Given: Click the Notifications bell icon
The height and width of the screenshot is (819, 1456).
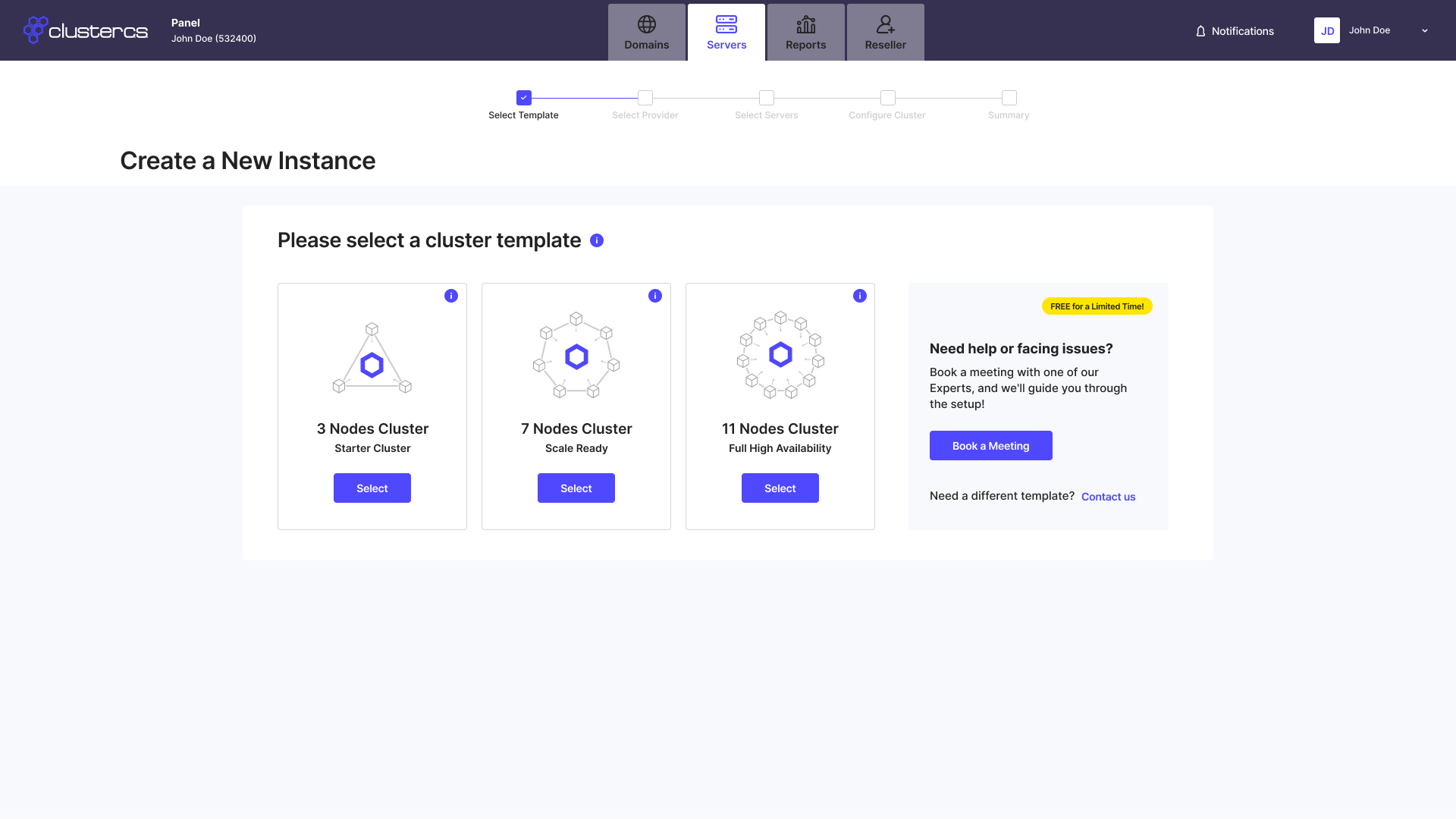Looking at the screenshot, I should point(1200,31).
